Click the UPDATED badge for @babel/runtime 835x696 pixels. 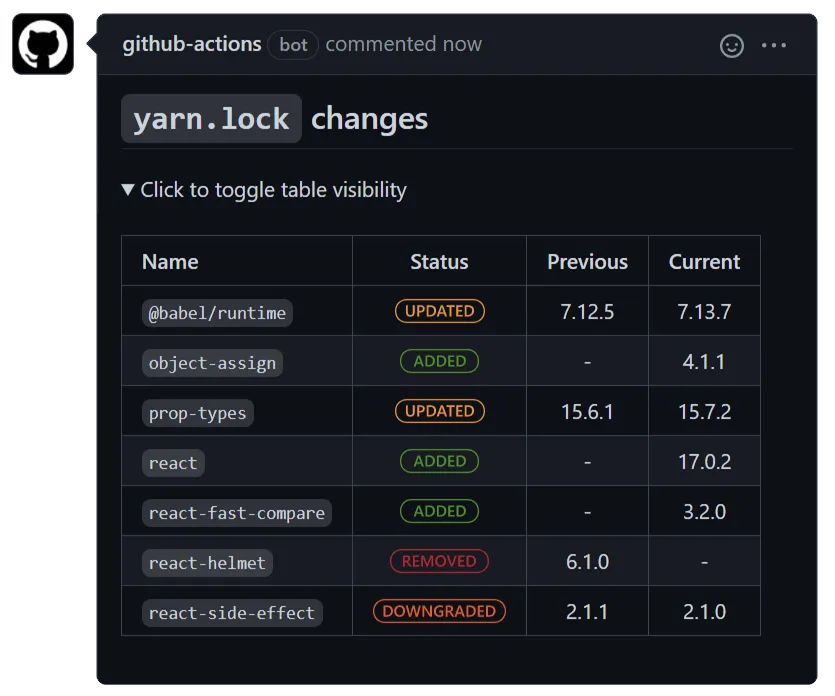[439, 311]
